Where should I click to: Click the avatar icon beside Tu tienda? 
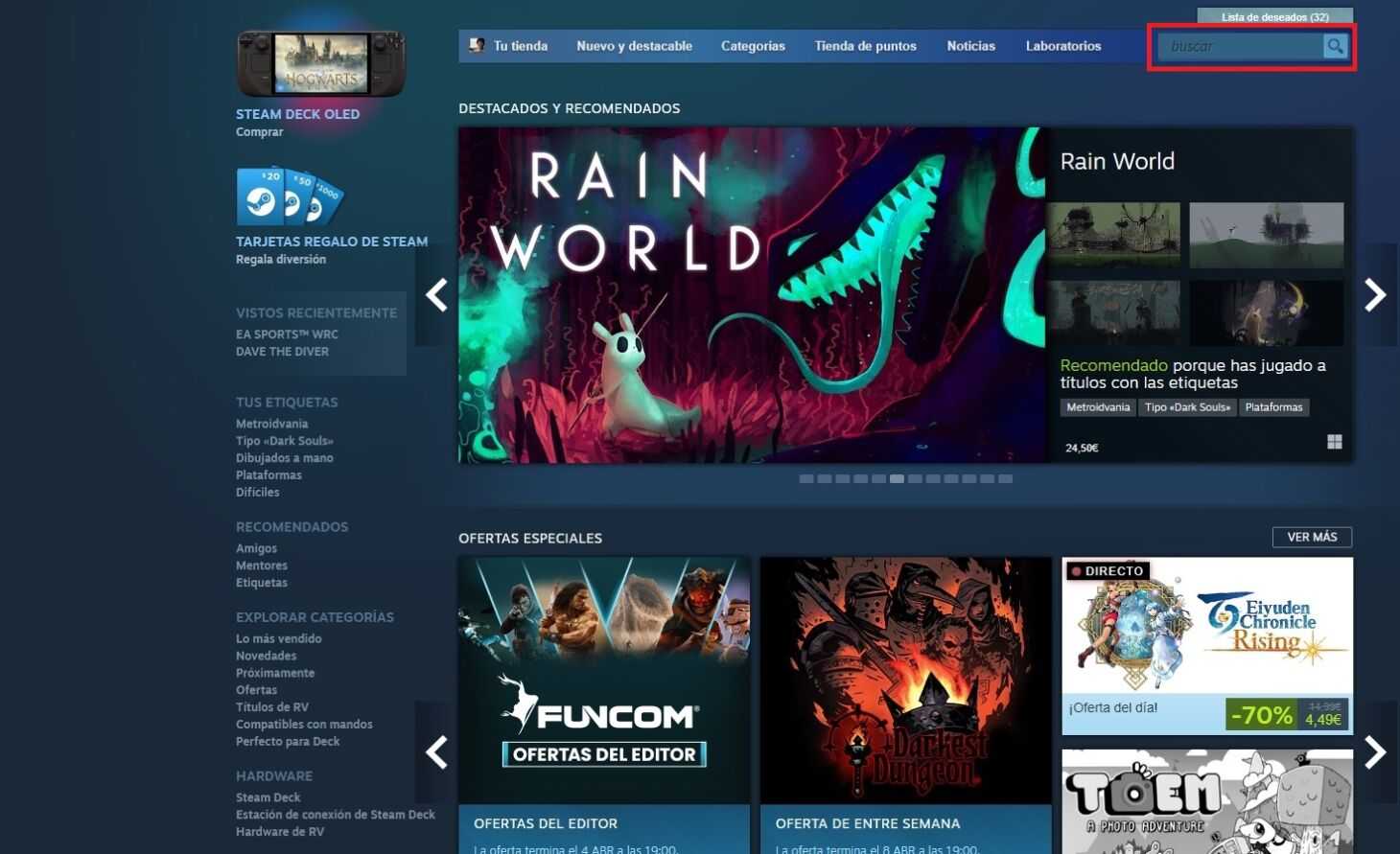click(477, 45)
